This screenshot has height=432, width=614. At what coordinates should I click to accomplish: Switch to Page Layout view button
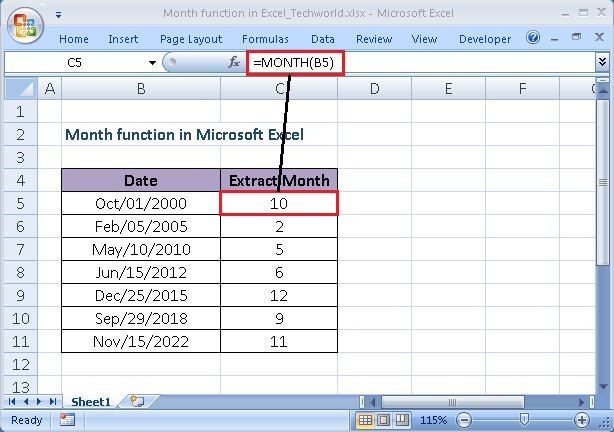pyautogui.click(x=383, y=420)
